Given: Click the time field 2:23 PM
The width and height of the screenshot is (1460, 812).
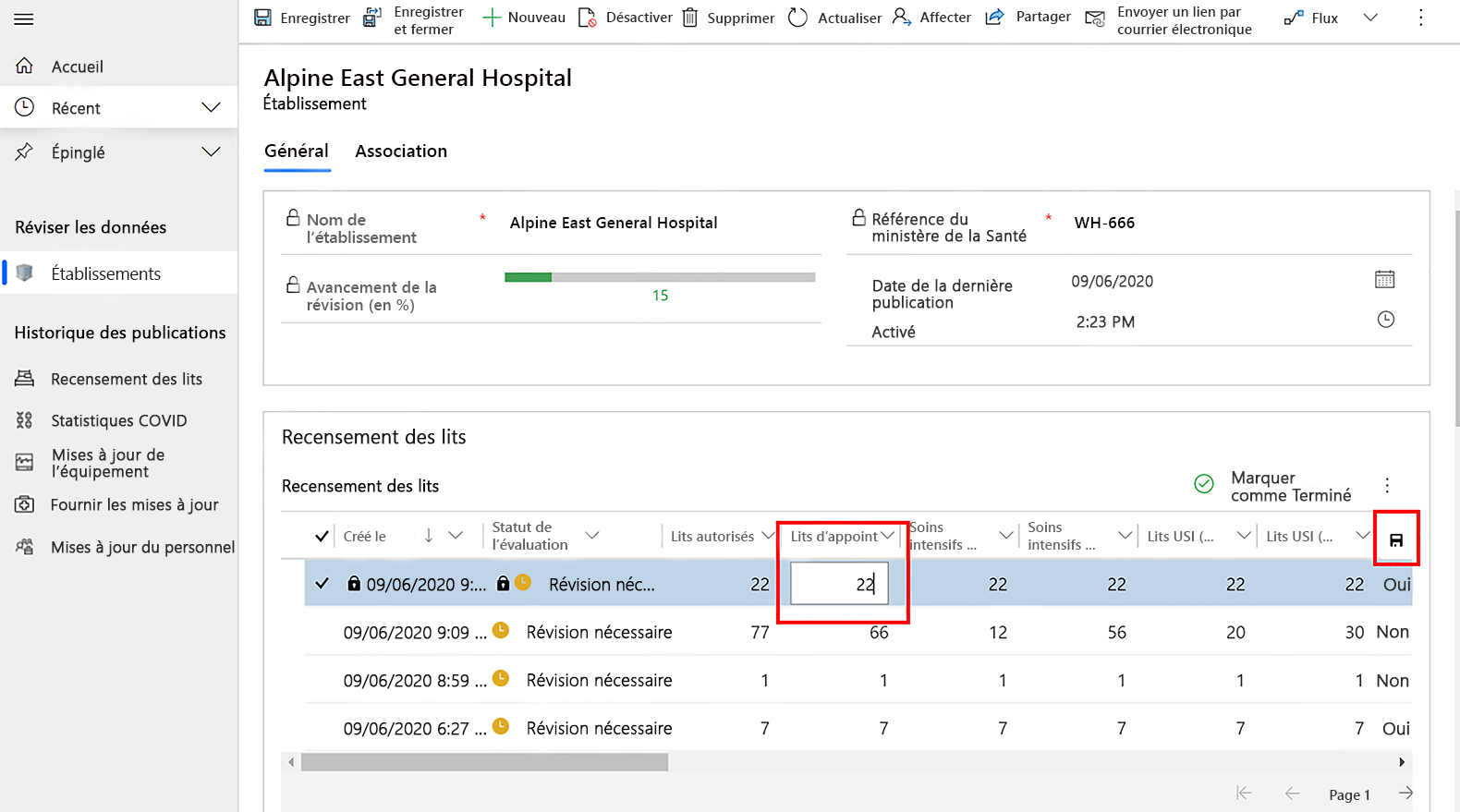Looking at the screenshot, I should click(x=1105, y=322).
